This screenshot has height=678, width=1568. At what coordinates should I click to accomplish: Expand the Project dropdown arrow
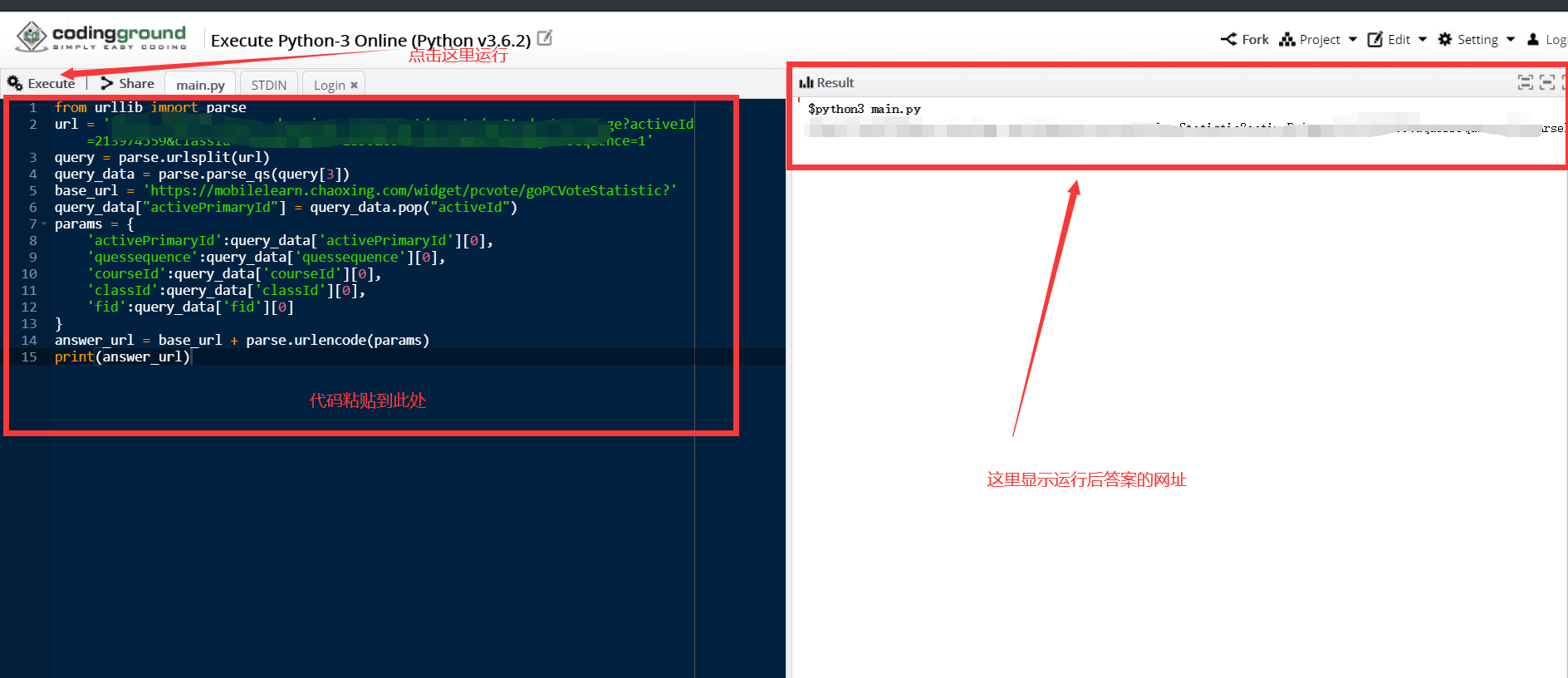(x=1352, y=39)
